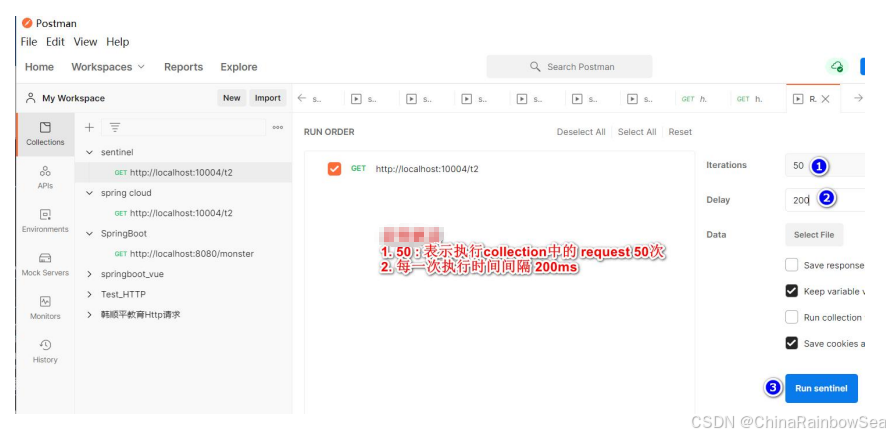Open the File menu

click(28, 42)
